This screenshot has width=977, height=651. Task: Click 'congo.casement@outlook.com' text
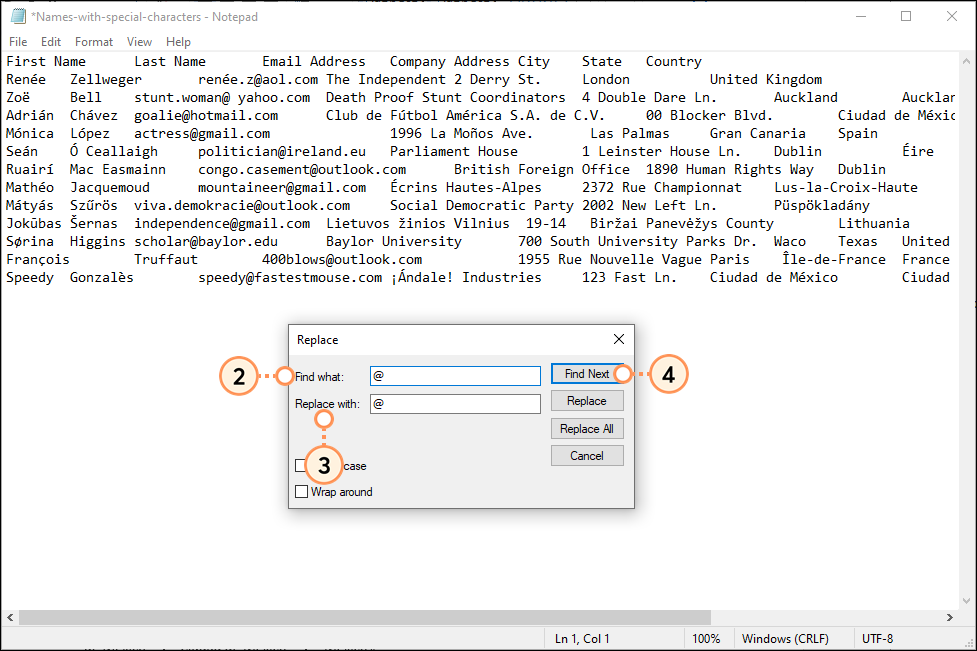pos(302,170)
